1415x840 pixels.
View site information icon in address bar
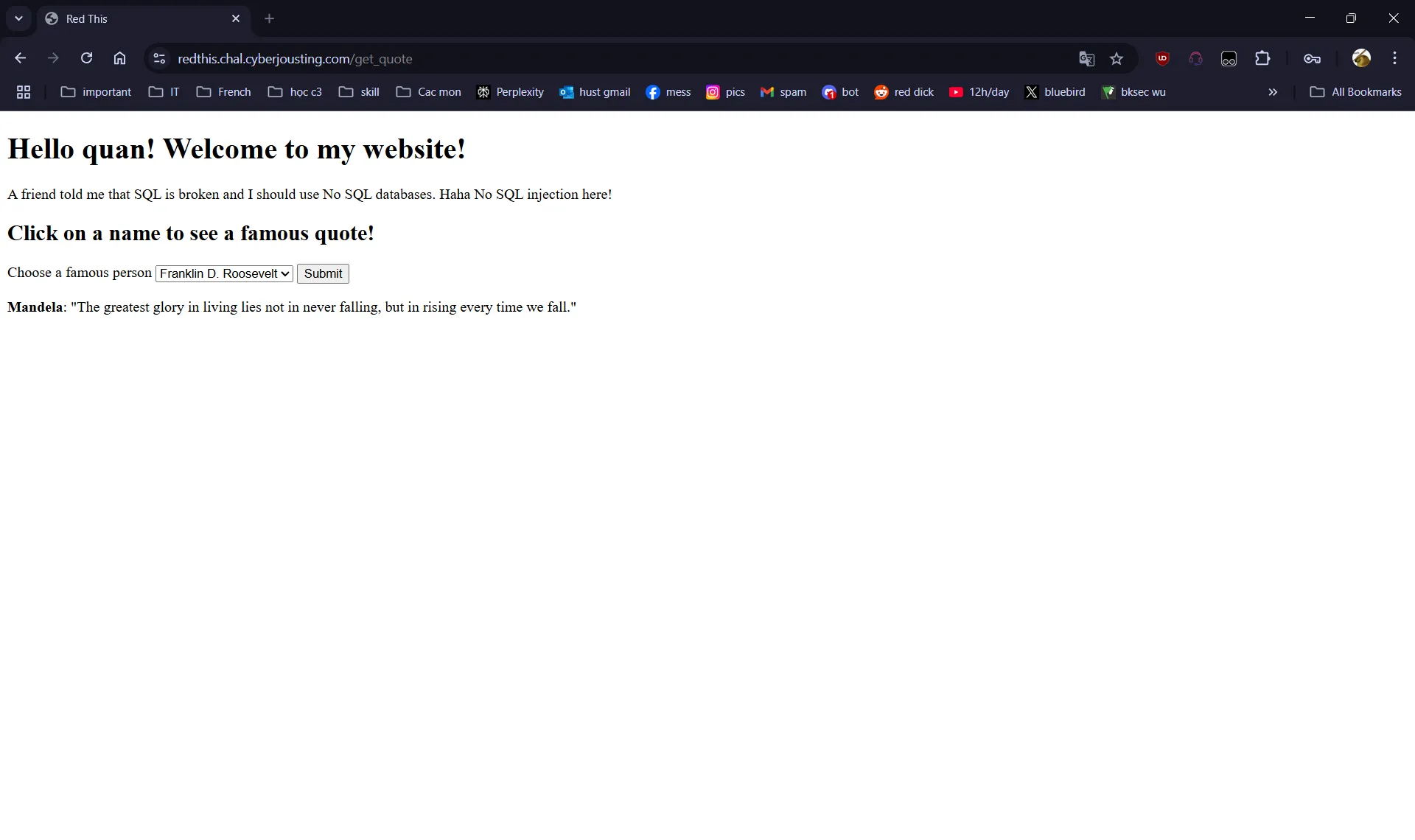(158, 59)
